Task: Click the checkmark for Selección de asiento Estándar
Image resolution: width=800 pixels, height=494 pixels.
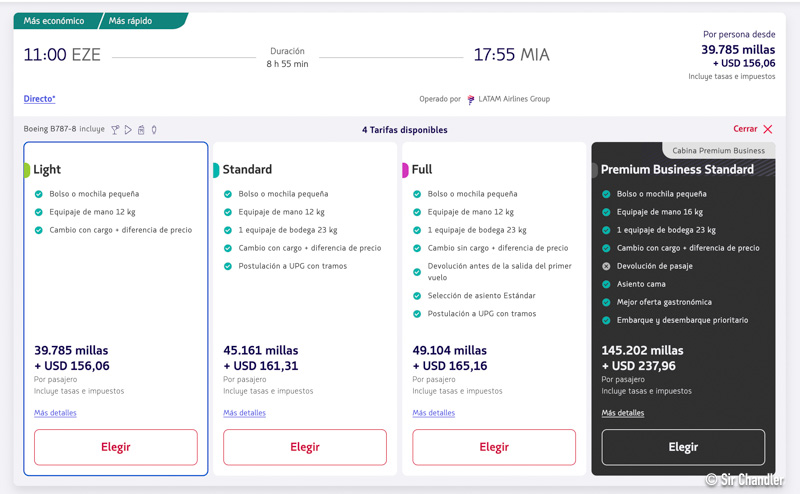Action: [417, 296]
